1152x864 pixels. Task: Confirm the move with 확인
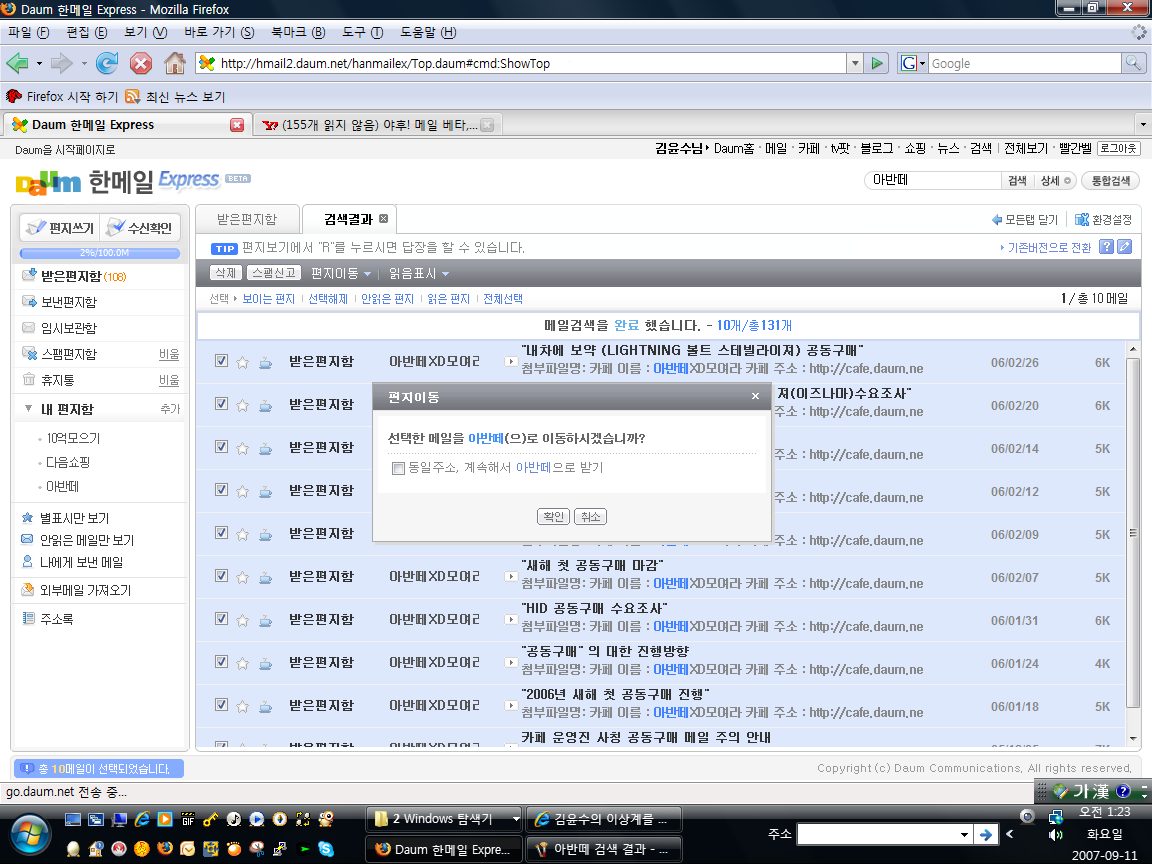pyautogui.click(x=553, y=516)
